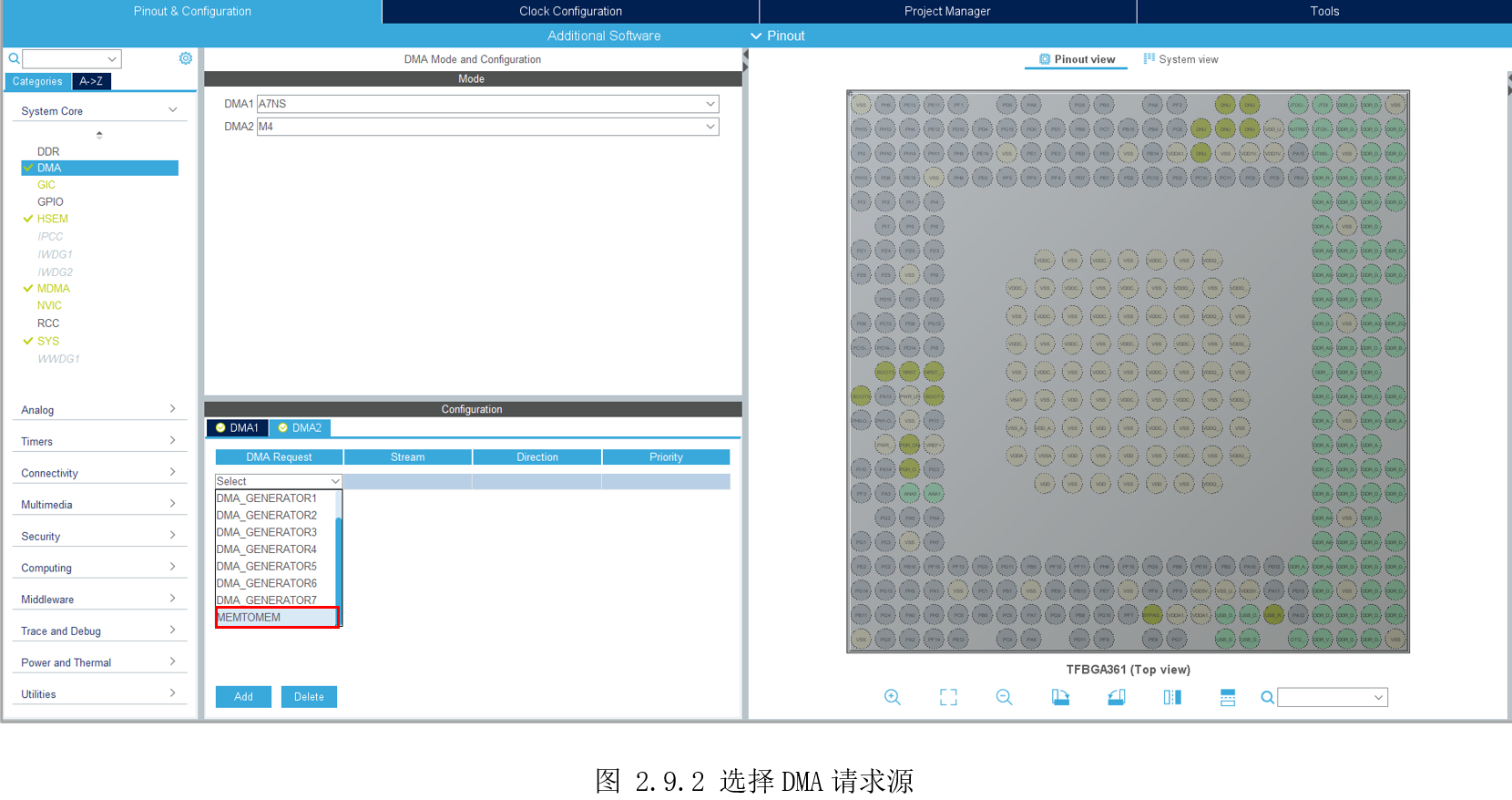Open the DMA2 configuration tab

tap(301, 427)
